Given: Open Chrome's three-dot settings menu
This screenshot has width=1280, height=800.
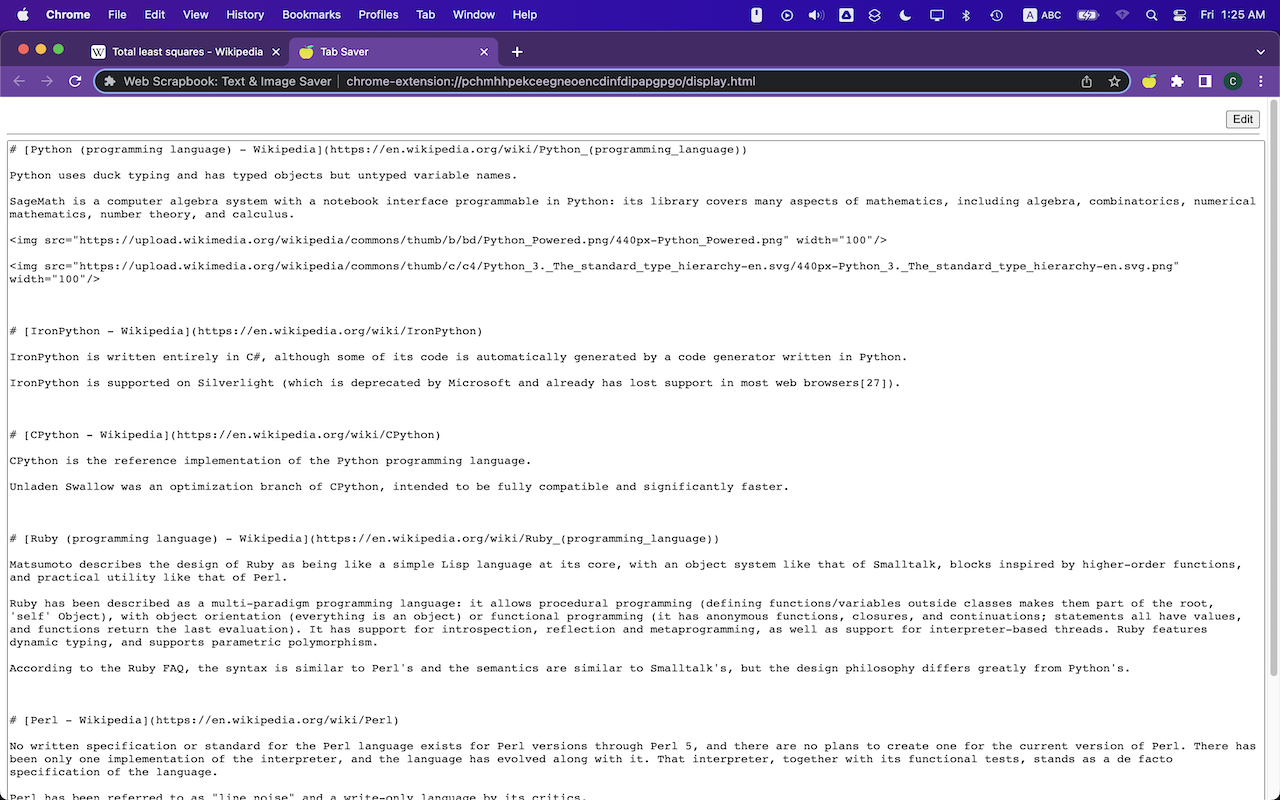Looking at the screenshot, I should click(x=1260, y=81).
